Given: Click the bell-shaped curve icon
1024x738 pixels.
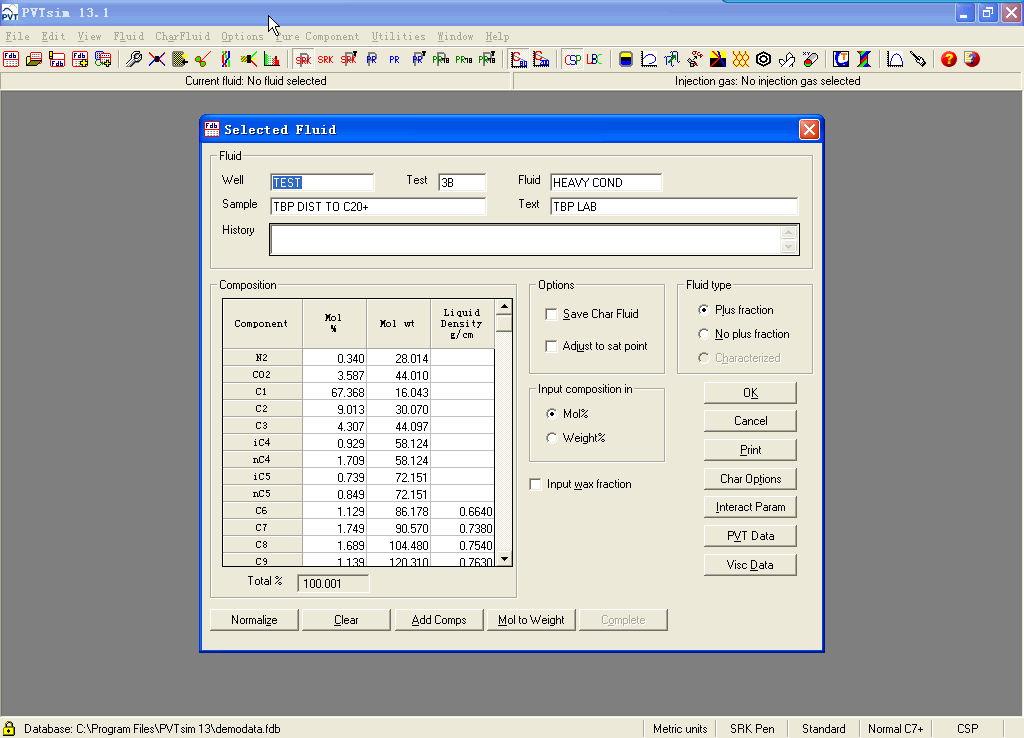Looking at the screenshot, I should (x=895, y=59).
